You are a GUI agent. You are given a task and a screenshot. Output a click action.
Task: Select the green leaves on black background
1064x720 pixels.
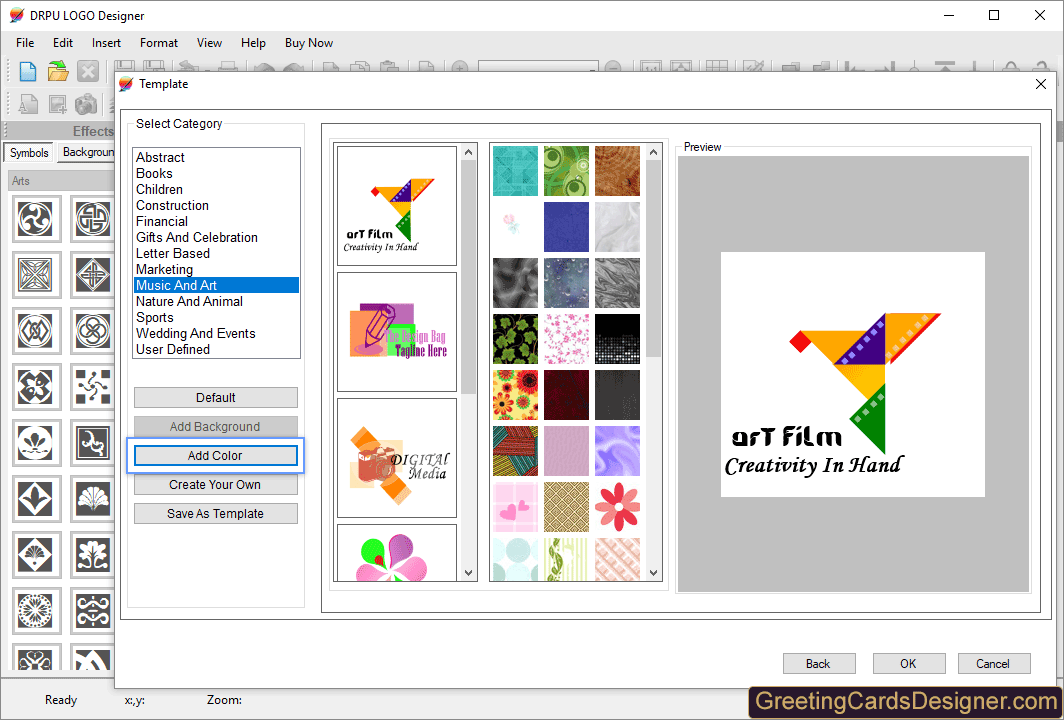[x=515, y=339]
